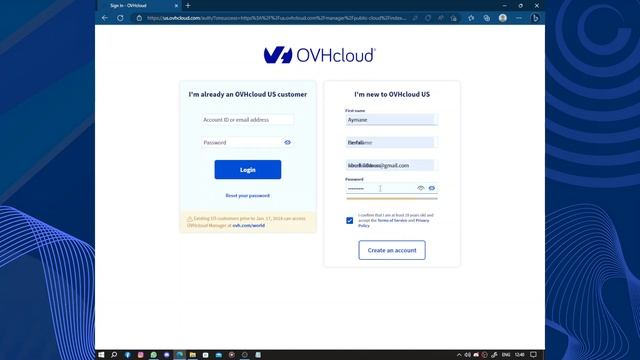640x360 pixels.
Task: Click the OVHcloud logo
Action: pyautogui.click(x=320, y=55)
